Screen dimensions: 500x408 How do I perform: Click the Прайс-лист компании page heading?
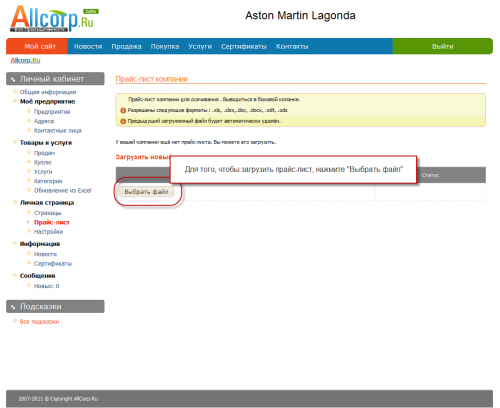(151, 79)
